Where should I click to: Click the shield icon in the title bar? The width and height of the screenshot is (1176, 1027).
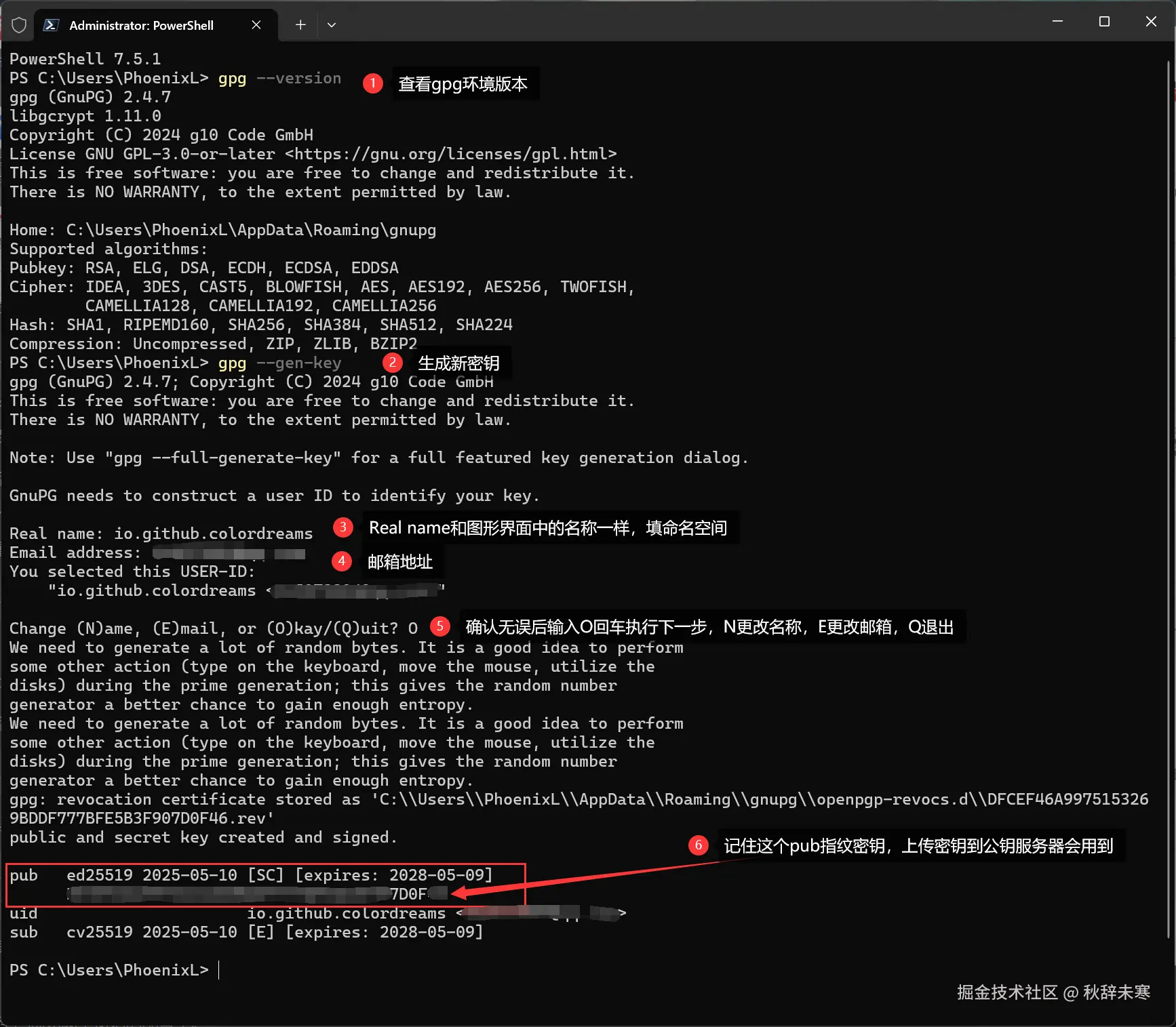coord(19,25)
